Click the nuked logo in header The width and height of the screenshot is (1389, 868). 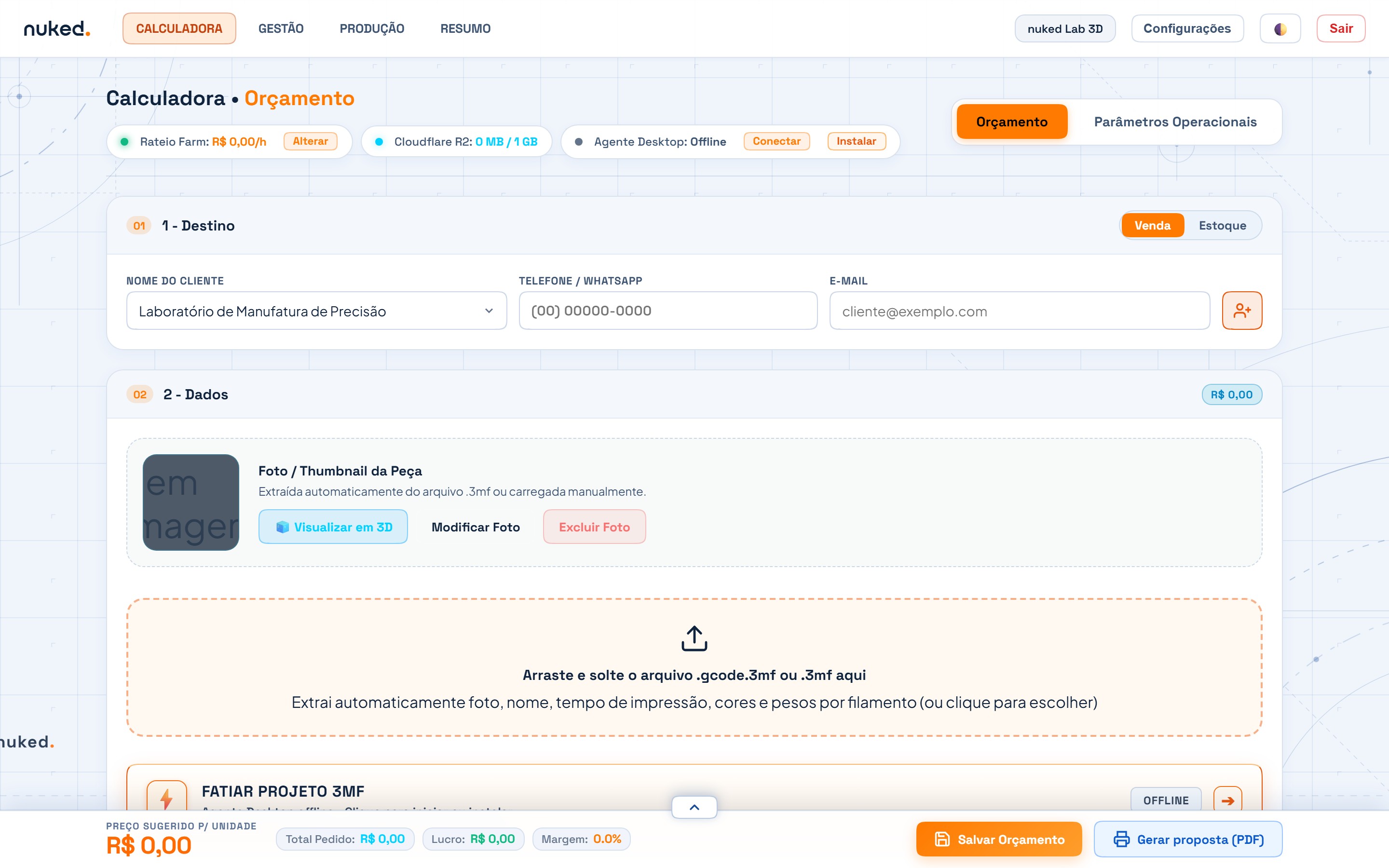pyautogui.click(x=57, y=28)
